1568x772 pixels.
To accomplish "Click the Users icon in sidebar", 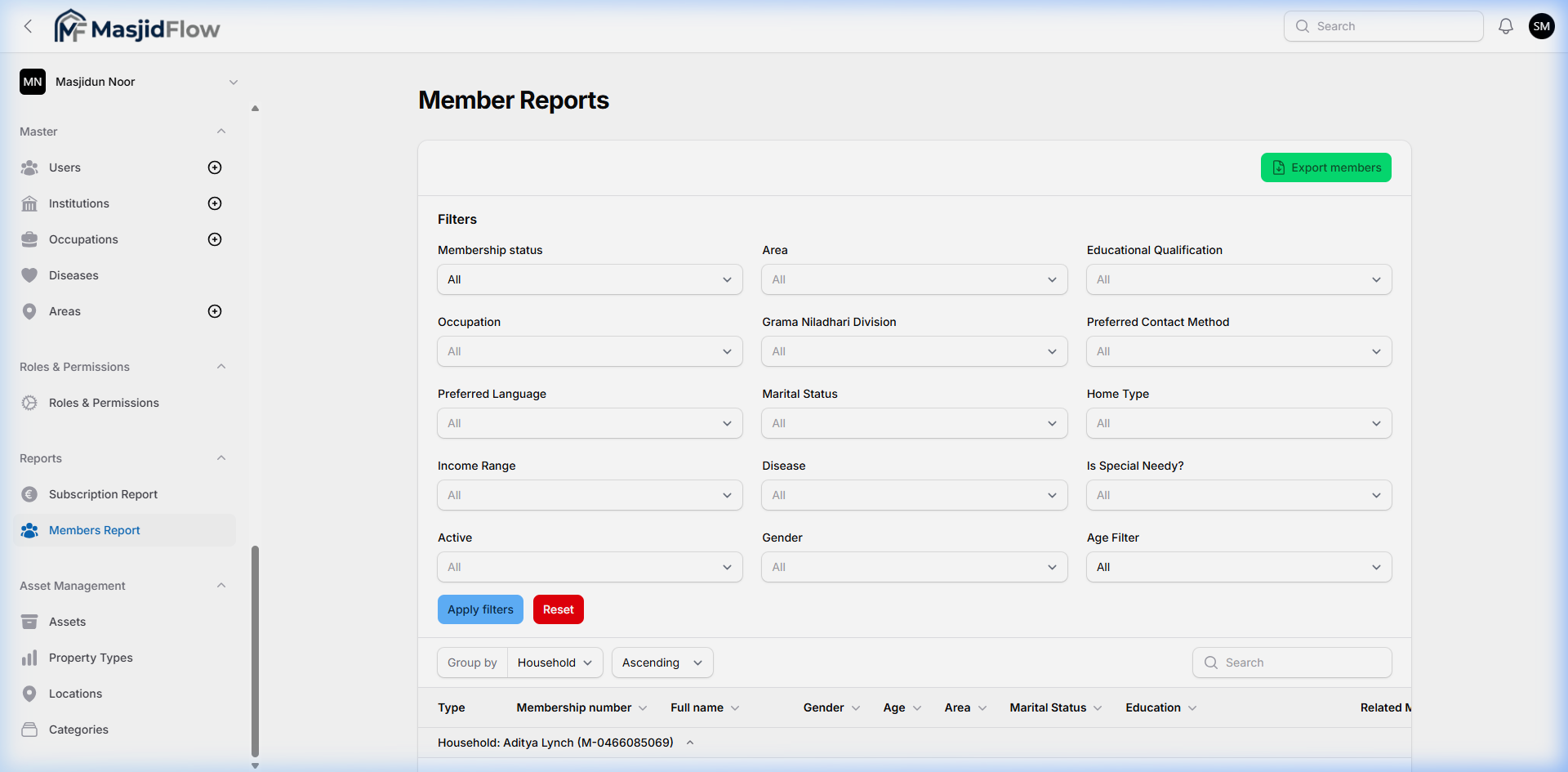I will point(29,167).
